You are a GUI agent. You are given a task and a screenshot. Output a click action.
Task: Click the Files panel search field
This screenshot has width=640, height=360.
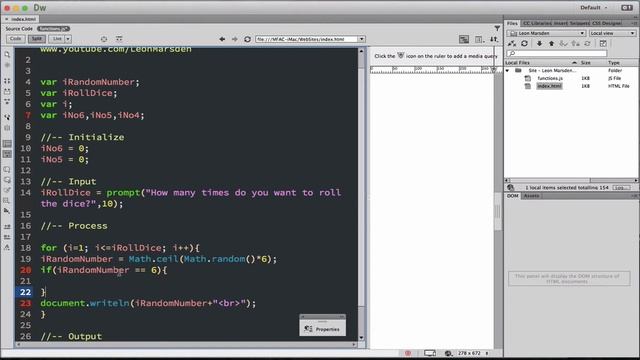556,53
